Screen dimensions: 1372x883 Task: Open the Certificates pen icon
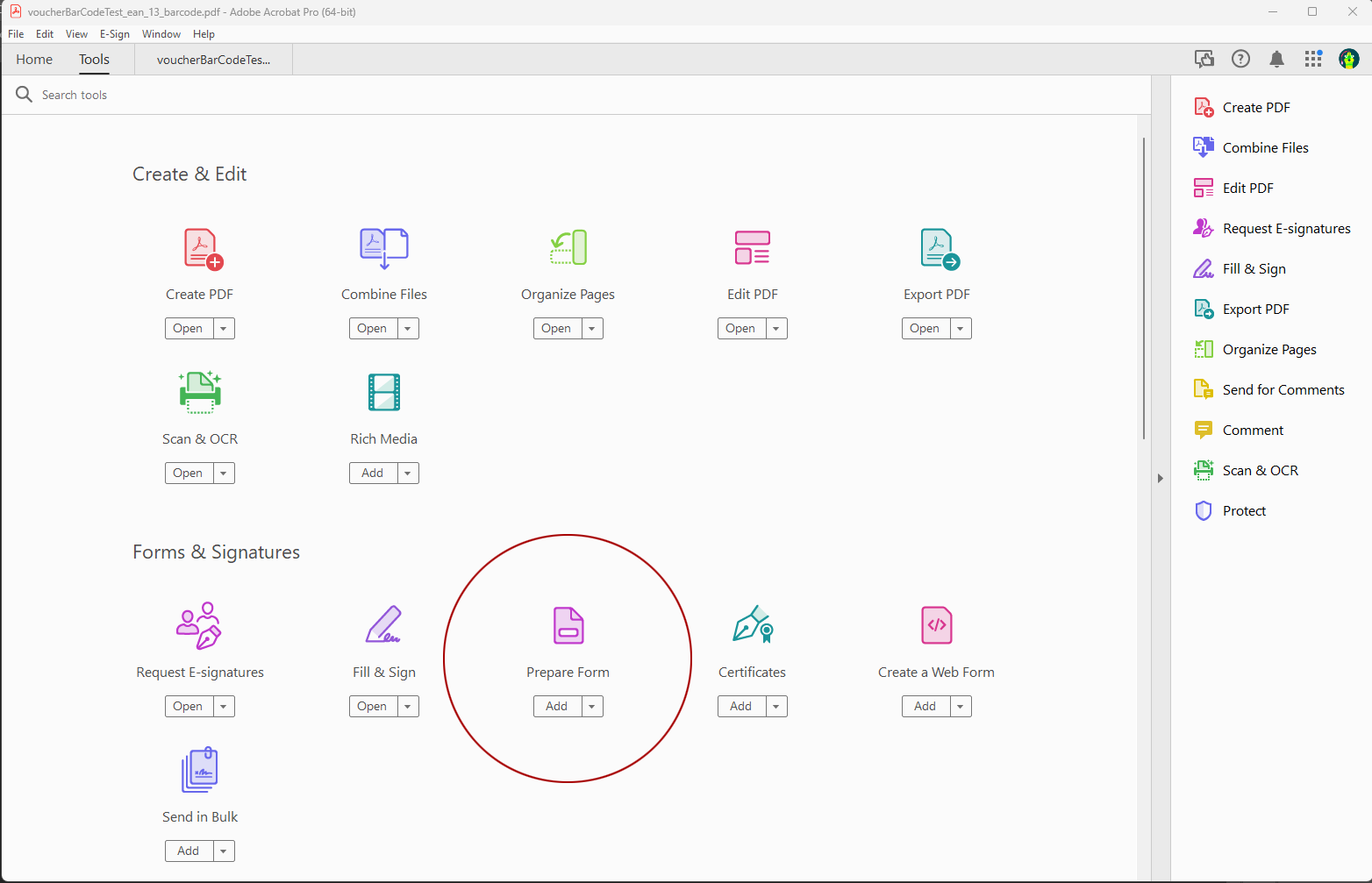coord(752,625)
